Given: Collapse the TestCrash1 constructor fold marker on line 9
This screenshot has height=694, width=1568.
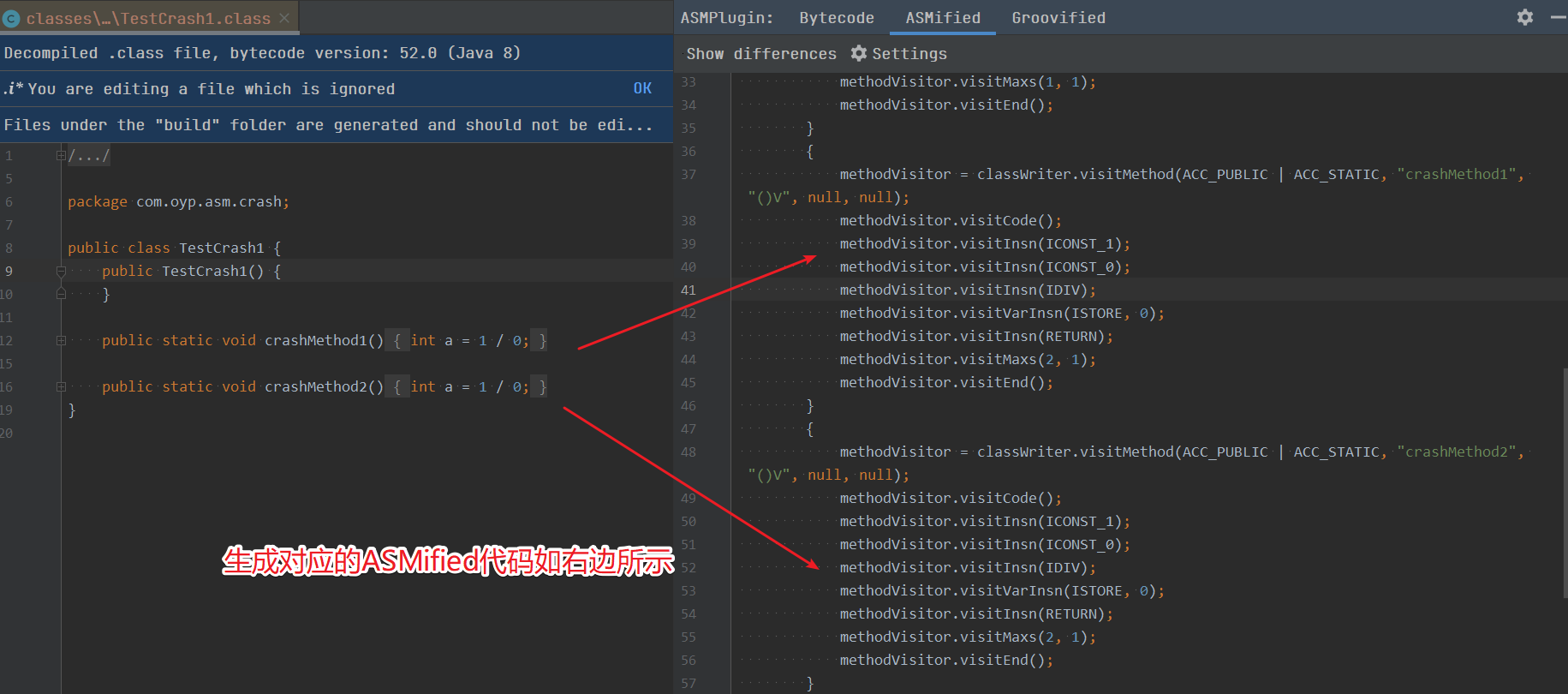Looking at the screenshot, I should pos(61,271).
